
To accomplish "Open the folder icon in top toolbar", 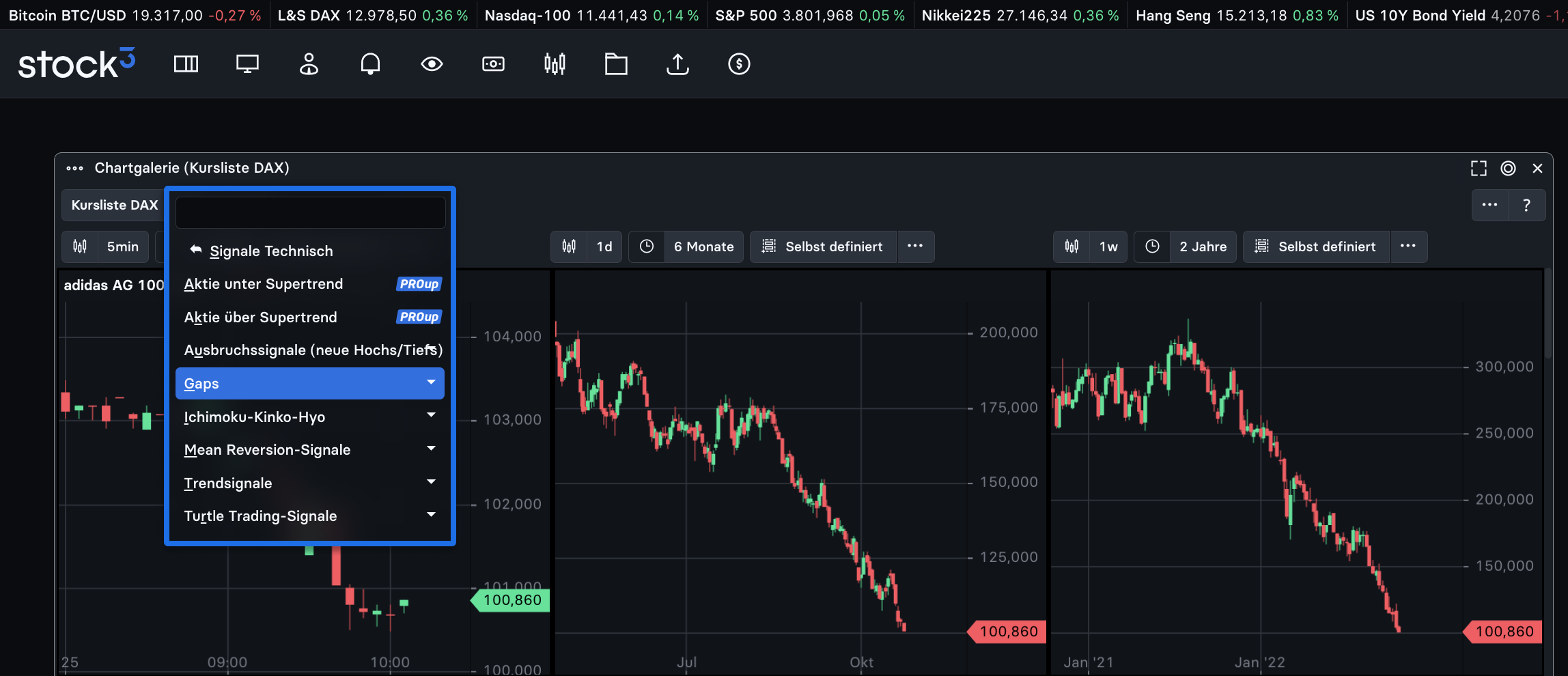I will pyautogui.click(x=616, y=64).
